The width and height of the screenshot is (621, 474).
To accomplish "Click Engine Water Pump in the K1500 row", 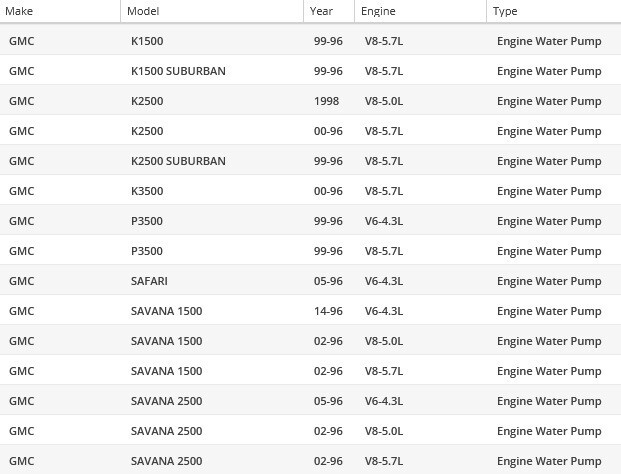I will (549, 41).
